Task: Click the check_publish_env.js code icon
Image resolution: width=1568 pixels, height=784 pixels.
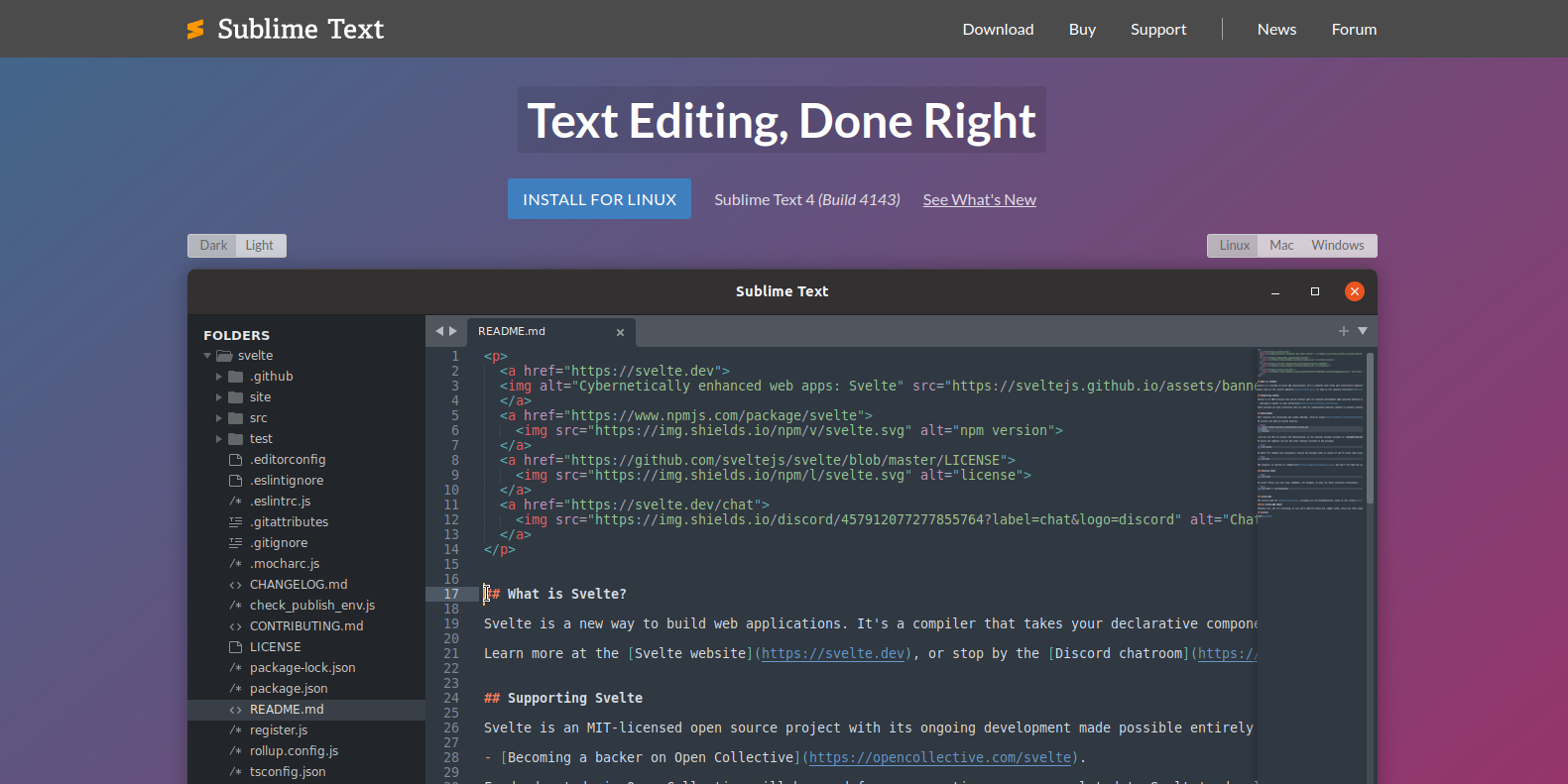Action: click(236, 606)
